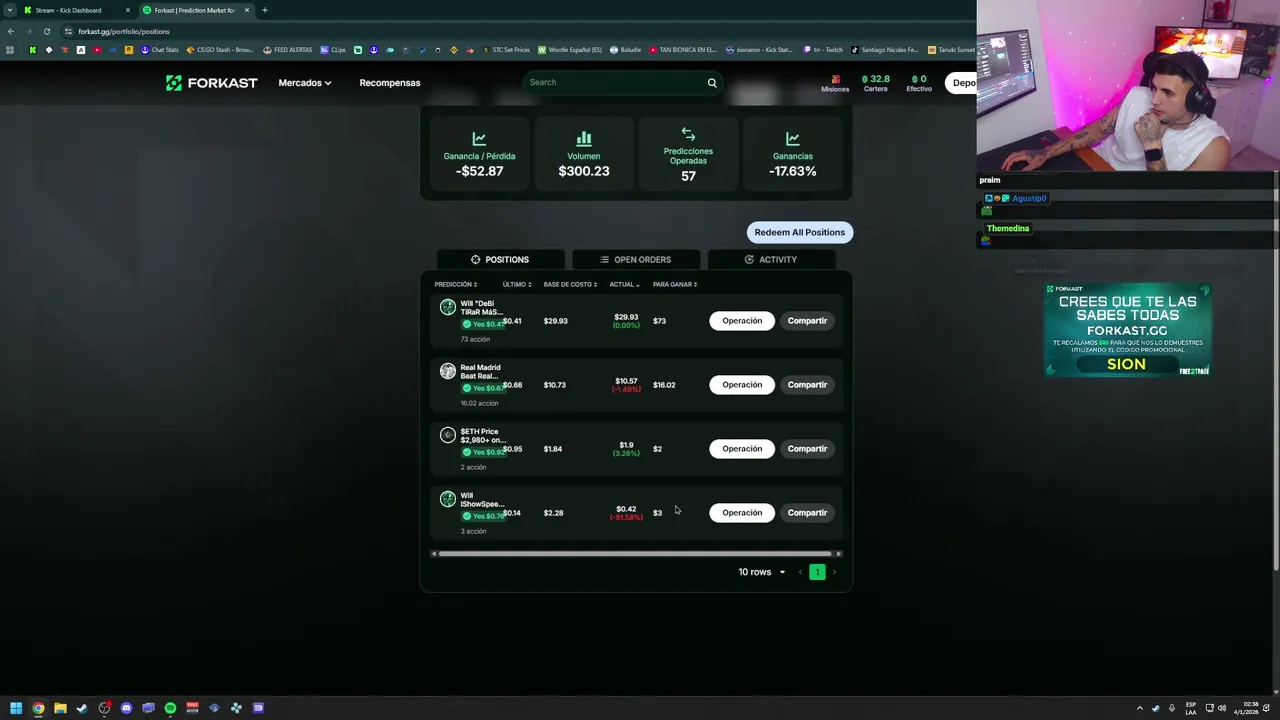Click the $ETH Price market icon
Viewport: 1280px width, 720px height.
click(448, 435)
